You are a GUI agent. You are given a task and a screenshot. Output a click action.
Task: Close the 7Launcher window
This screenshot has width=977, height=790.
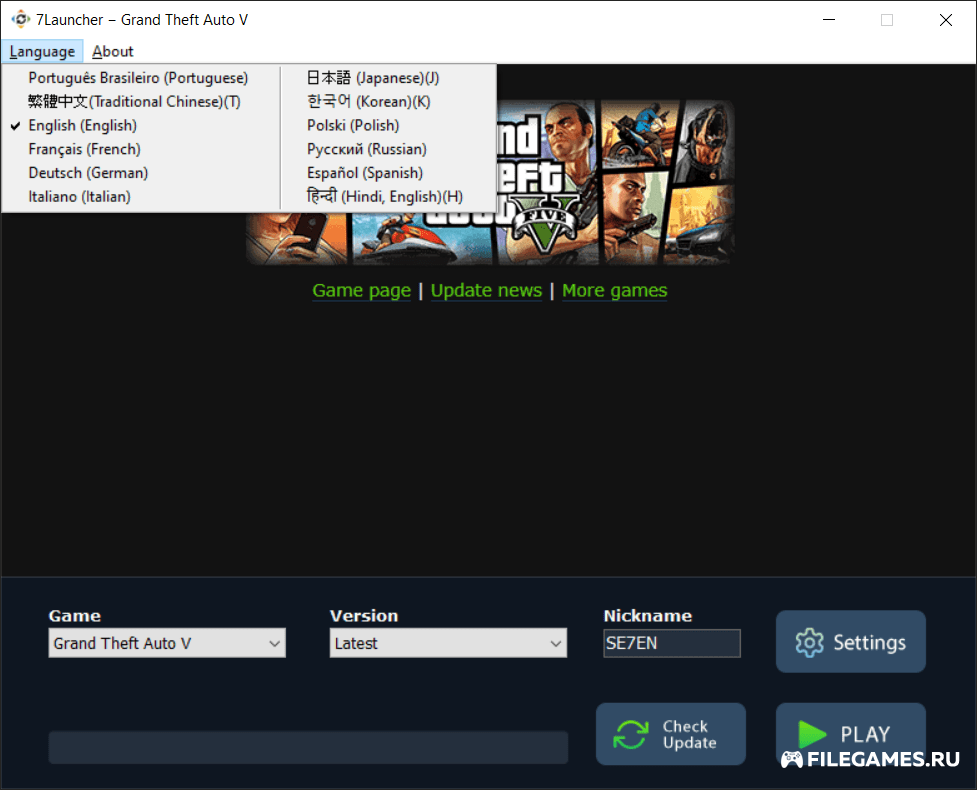[x=945, y=20]
